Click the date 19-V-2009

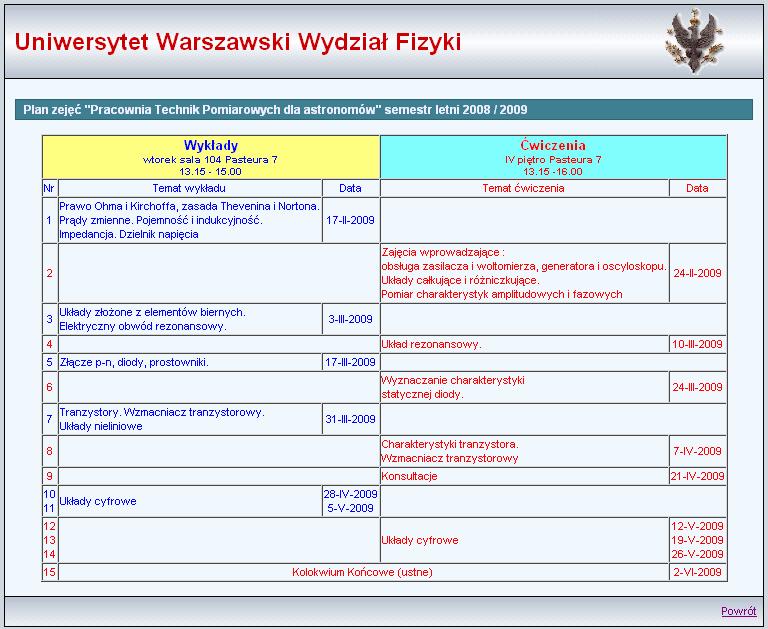pos(697,540)
